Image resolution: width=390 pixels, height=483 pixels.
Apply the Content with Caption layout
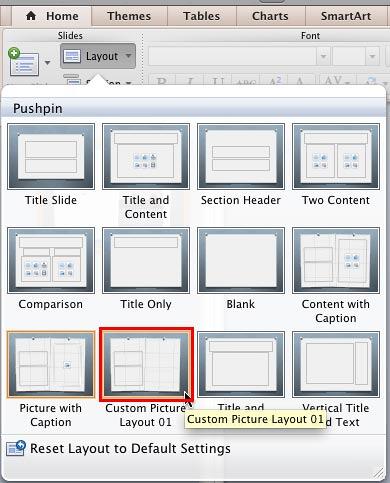tap(336, 260)
